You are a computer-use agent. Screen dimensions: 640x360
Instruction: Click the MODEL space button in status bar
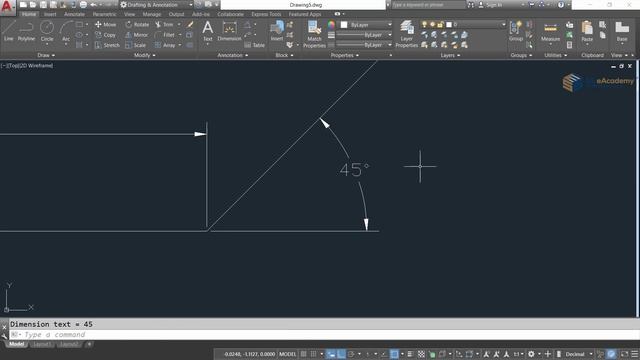[x=287, y=354]
